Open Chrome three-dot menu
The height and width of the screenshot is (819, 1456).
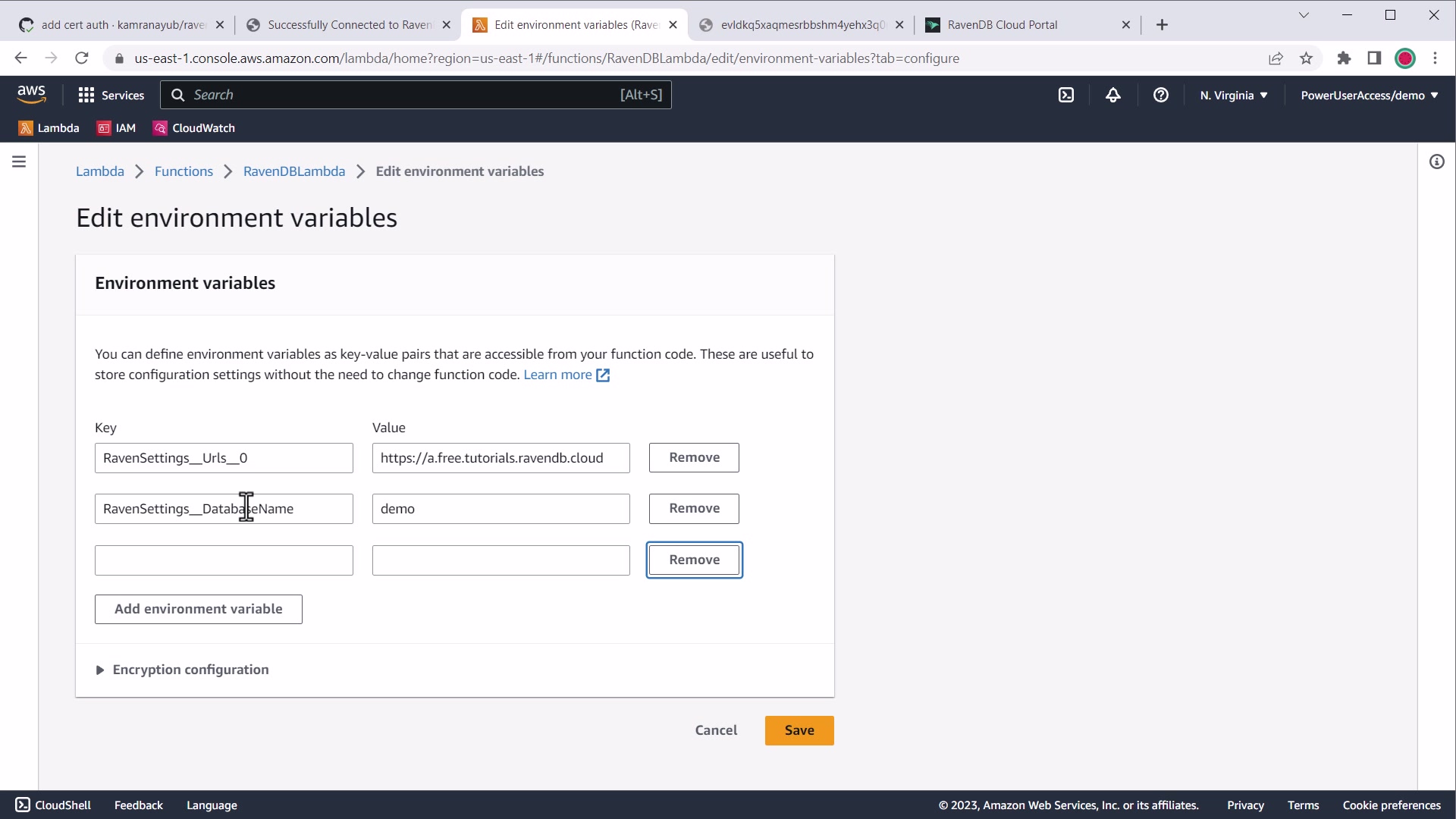tap(1435, 58)
